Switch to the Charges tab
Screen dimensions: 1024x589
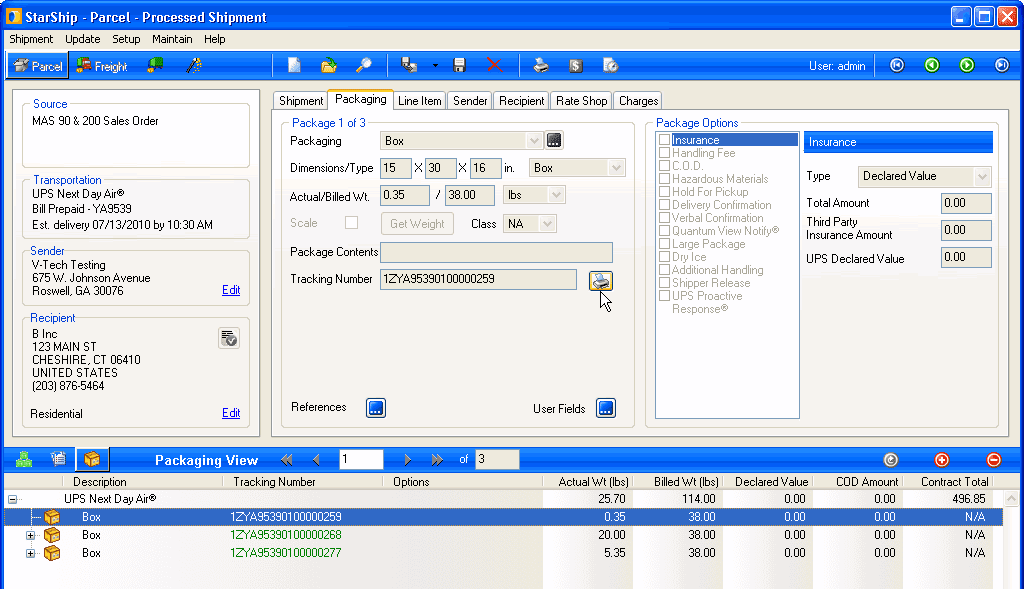click(638, 101)
